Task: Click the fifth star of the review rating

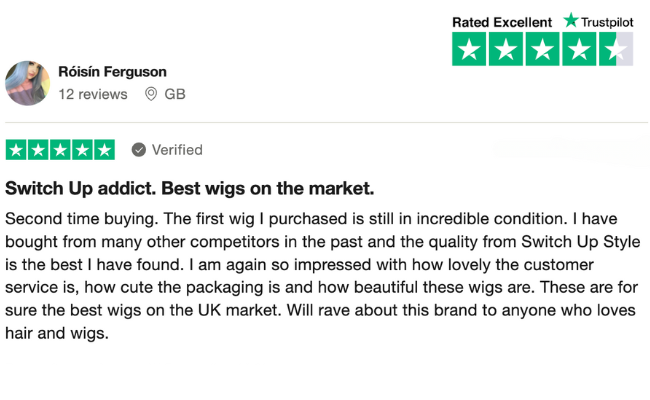Action: 104,150
